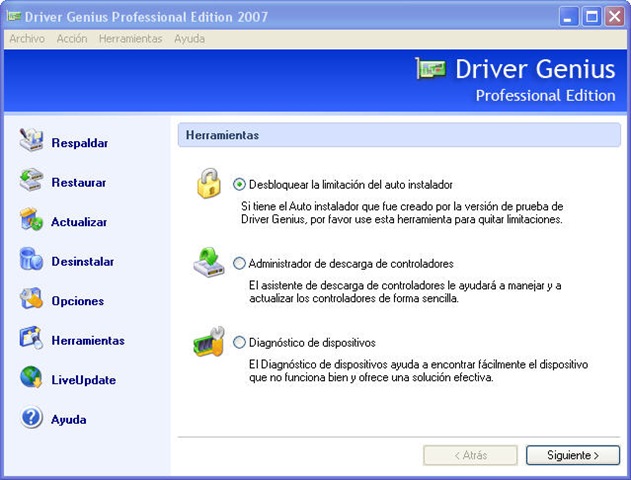Screen dimensions: 631x480
Task: Click the Siguiente button
Action: pos(573,455)
